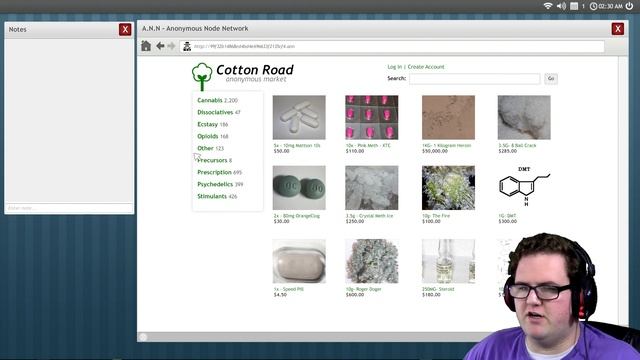Click the Cotton Road site title
The image size is (640, 360).
(255, 70)
